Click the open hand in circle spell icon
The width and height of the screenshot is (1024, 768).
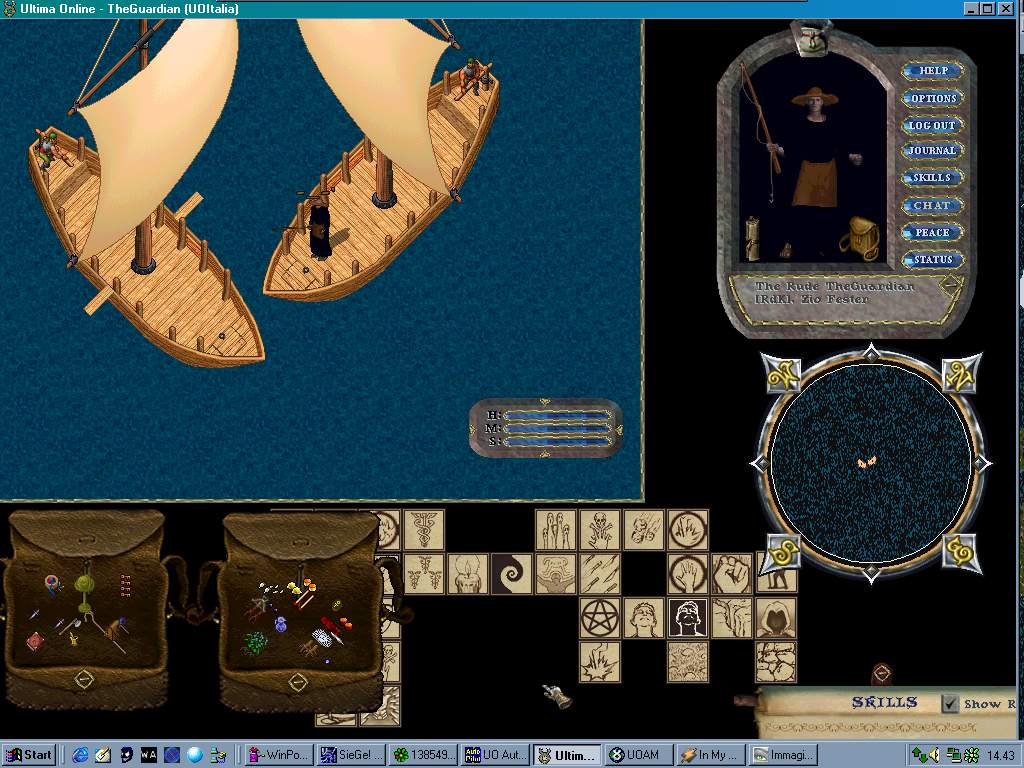(688, 573)
